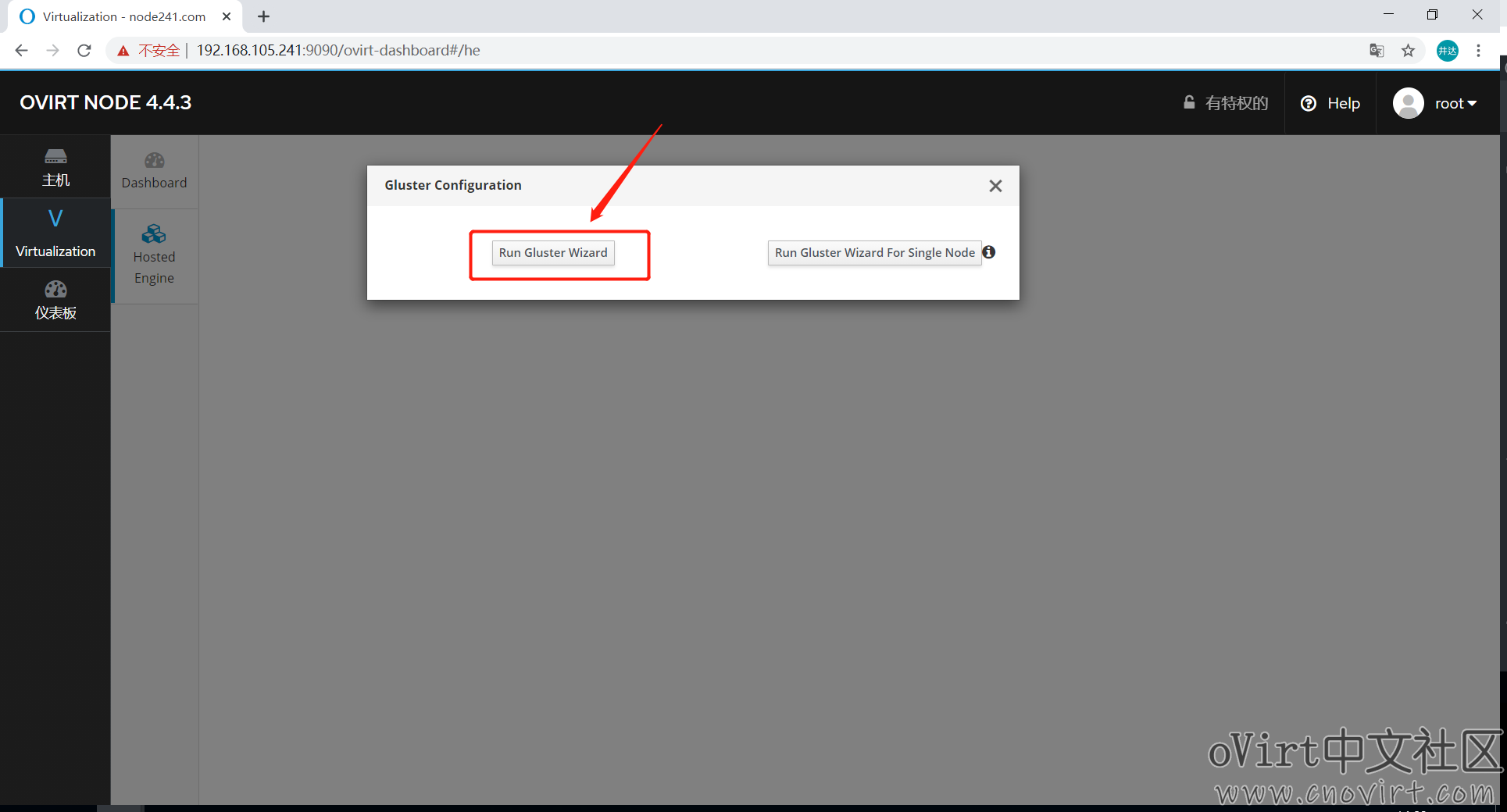Click the browser forward arrow
Image resolution: width=1507 pixels, height=812 pixels.
[x=52, y=51]
